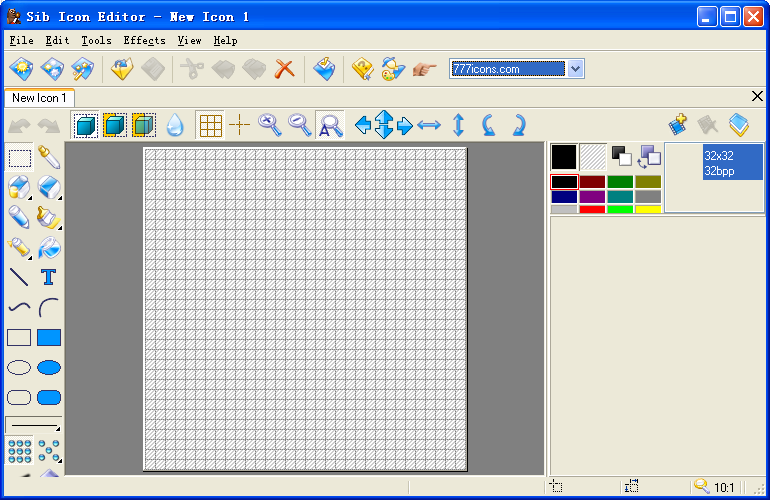Flip image vertically with up-down arrow

coord(458,125)
